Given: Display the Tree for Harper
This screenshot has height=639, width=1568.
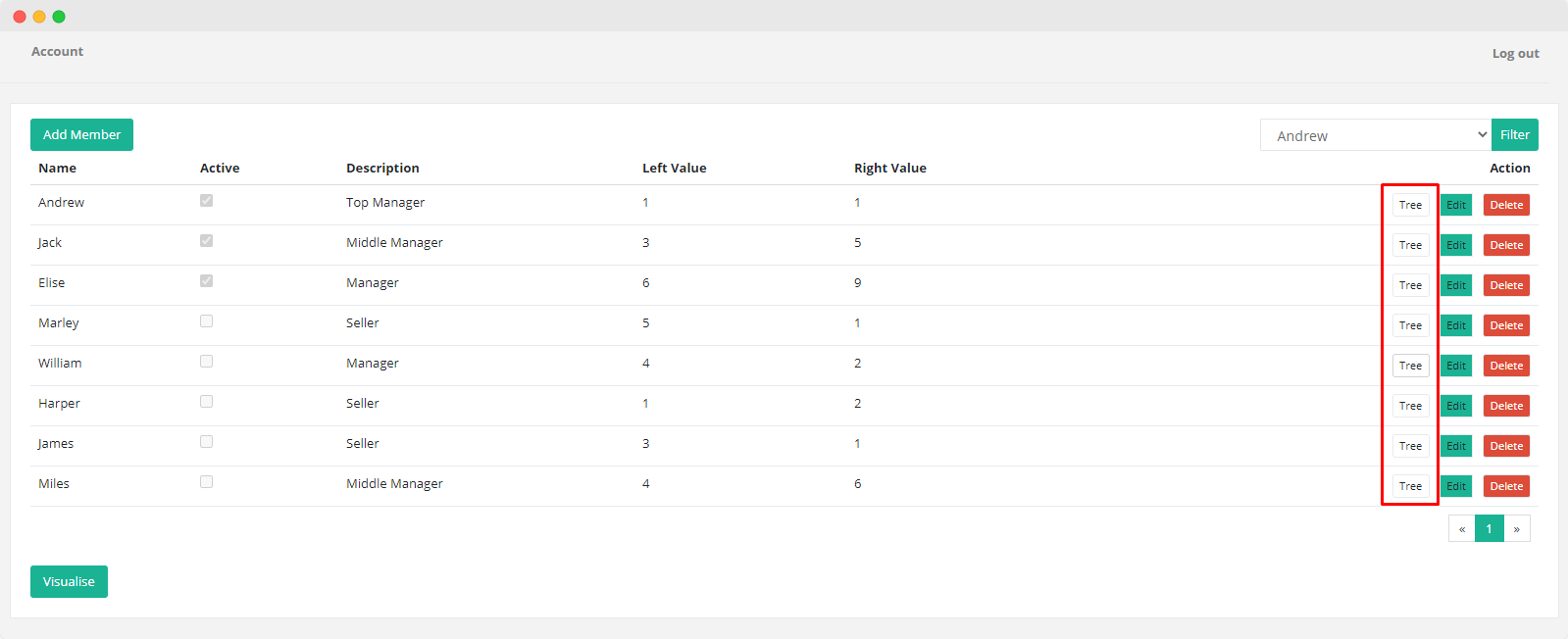Looking at the screenshot, I should pyautogui.click(x=1410, y=406).
